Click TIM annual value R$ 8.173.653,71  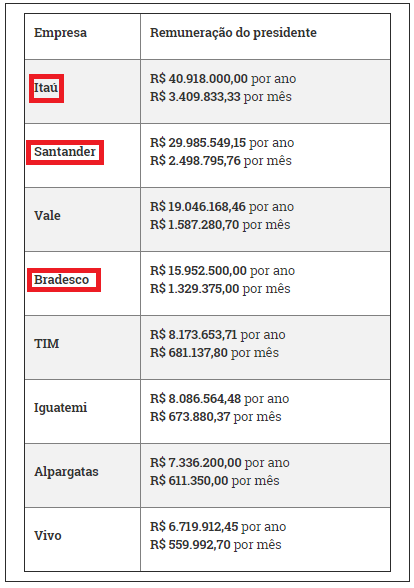(x=194, y=334)
